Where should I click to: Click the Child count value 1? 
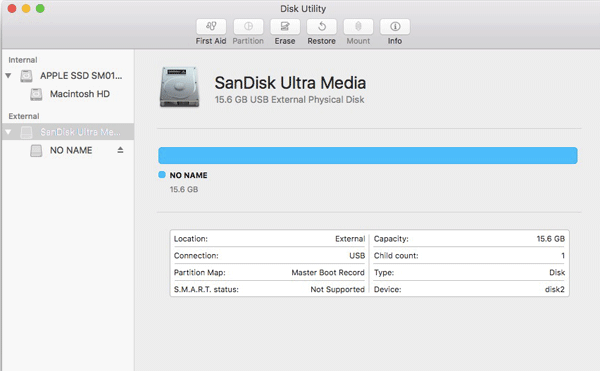click(563, 256)
